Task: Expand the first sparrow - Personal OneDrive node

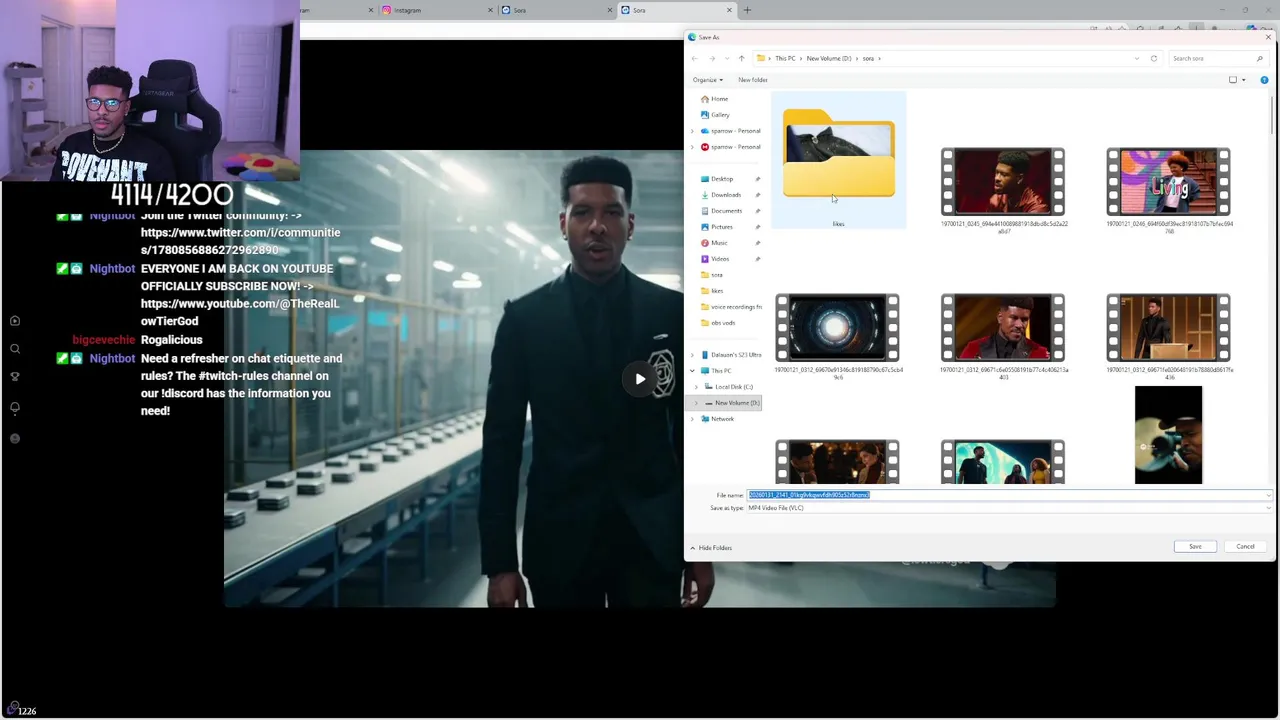Action: pyautogui.click(x=692, y=131)
